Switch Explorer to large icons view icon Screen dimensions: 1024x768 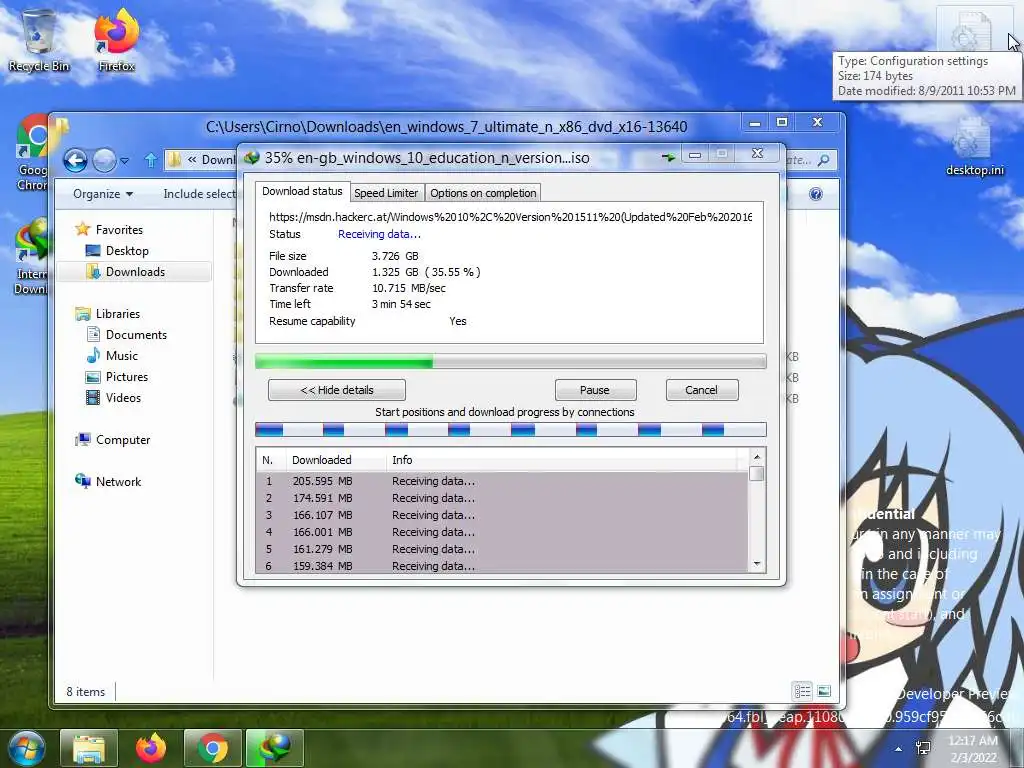click(824, 691)
